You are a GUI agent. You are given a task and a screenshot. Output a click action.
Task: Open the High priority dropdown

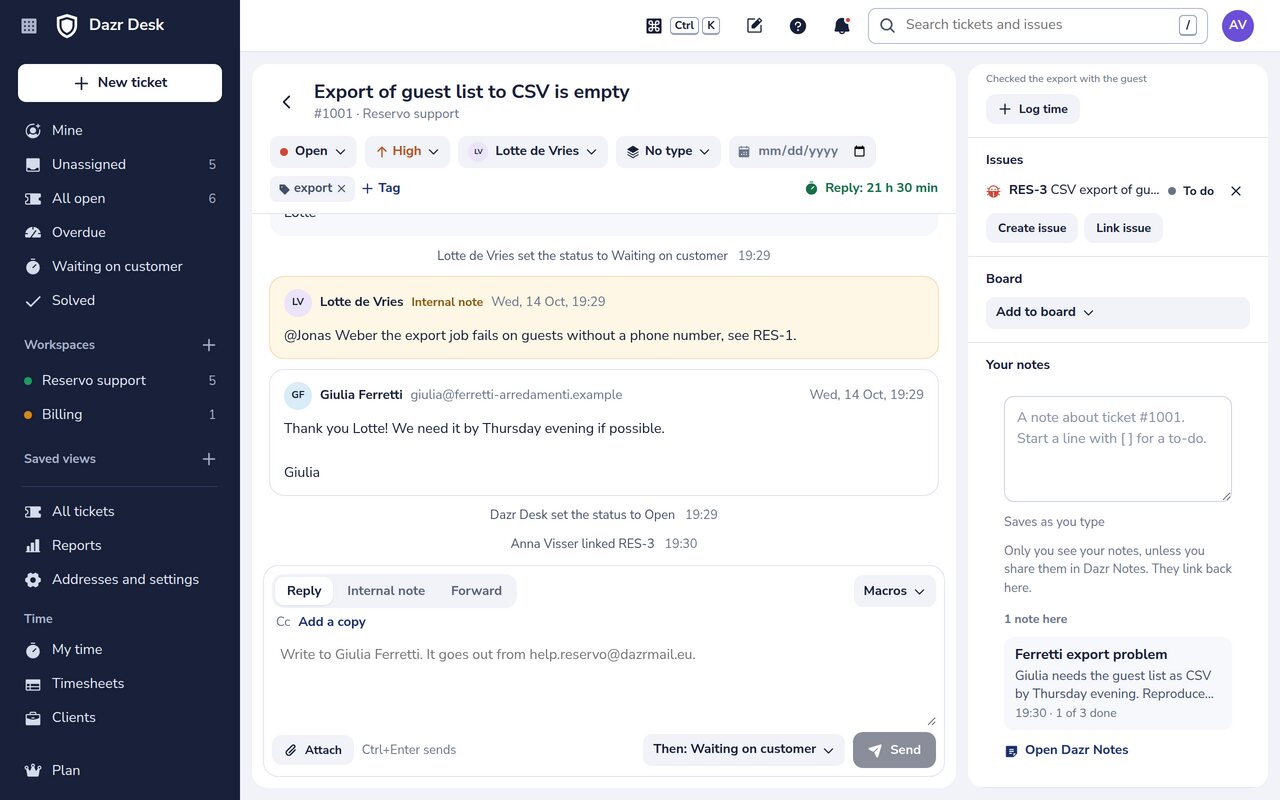[407, 151]
